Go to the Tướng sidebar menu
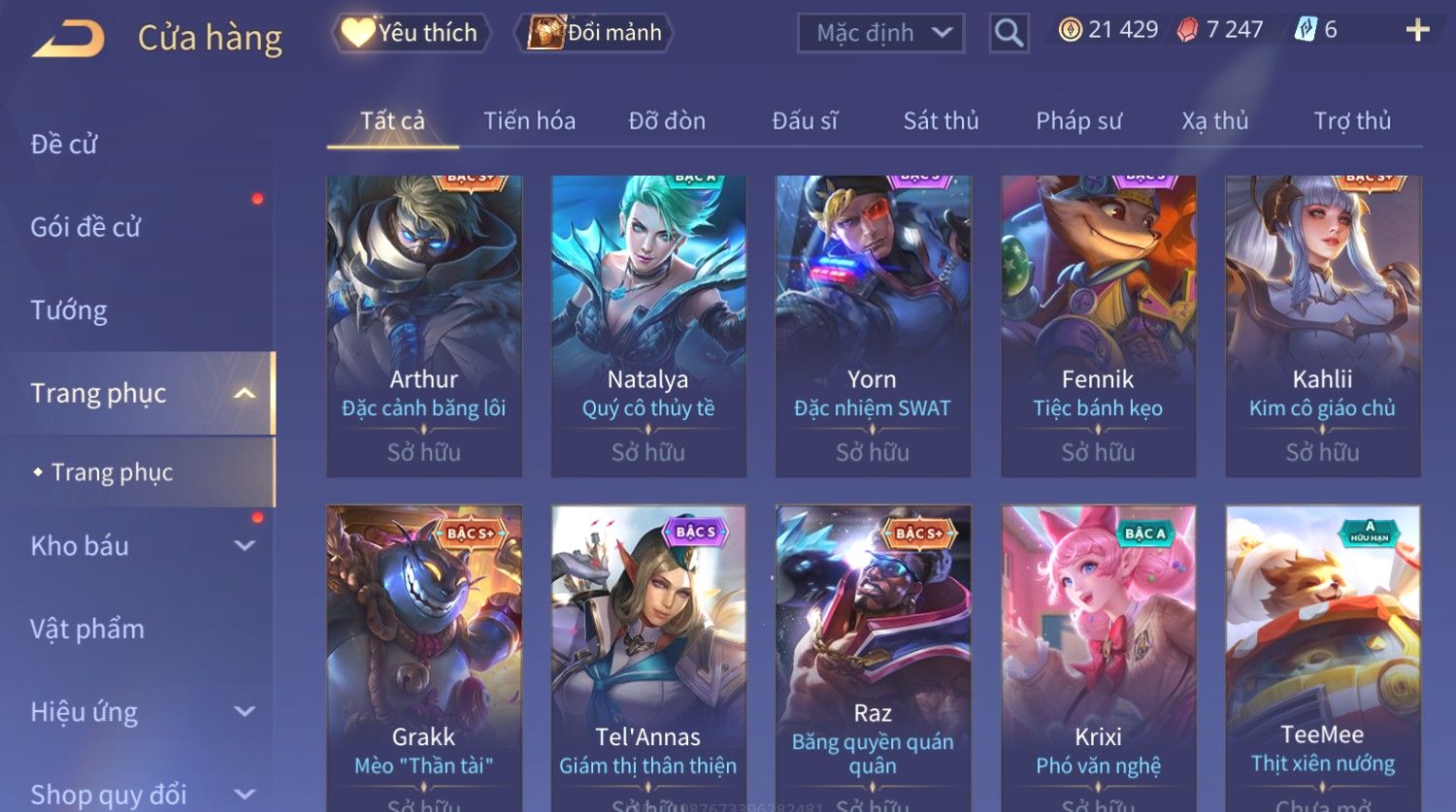The height and width of the screenshot is (812, 1456). [x=69, y=310]
